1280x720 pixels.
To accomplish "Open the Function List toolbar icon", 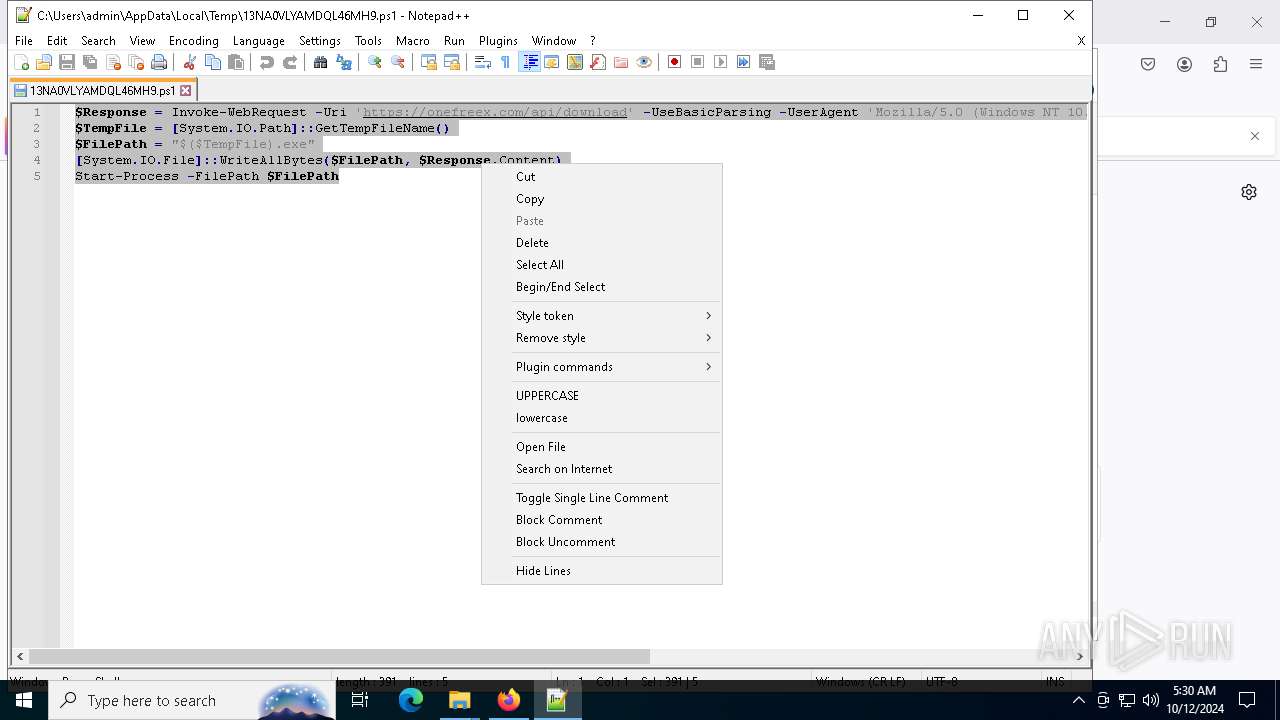I will tap(598, 62).
